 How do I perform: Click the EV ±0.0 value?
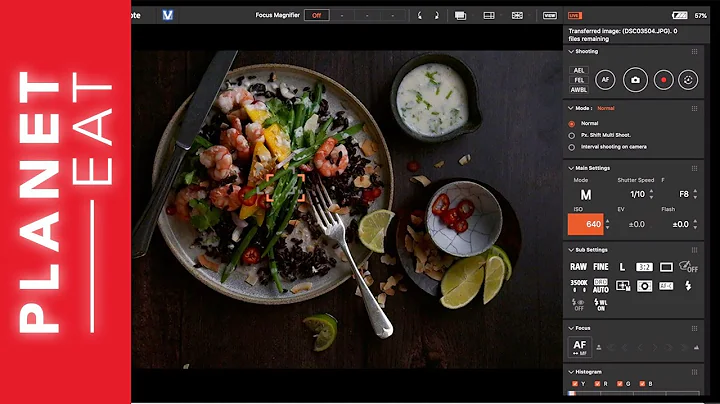point(636,224)
